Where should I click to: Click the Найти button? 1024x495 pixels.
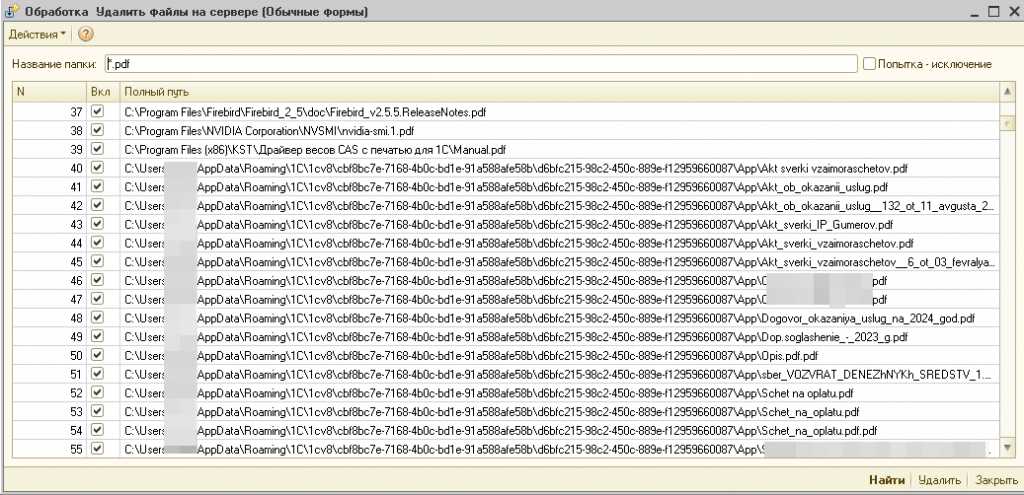[887, 480]
